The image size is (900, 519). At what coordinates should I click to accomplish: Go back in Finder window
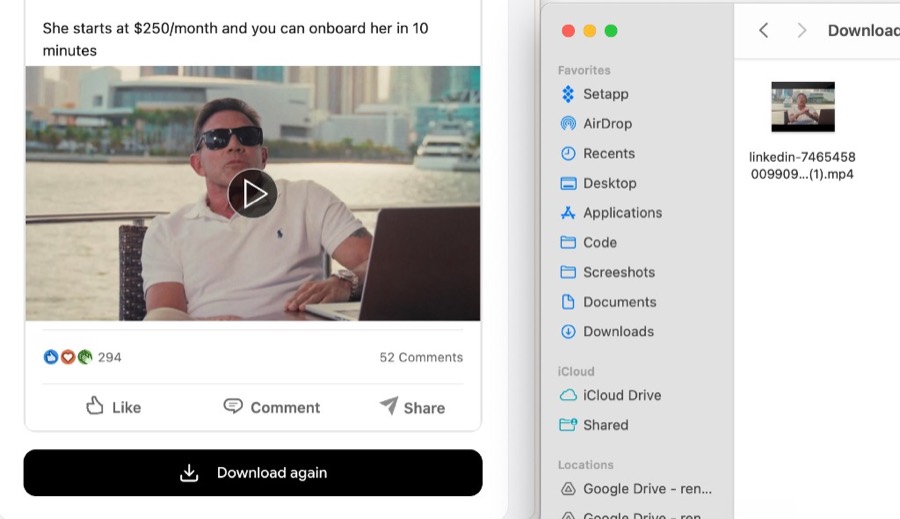[763, 30]
